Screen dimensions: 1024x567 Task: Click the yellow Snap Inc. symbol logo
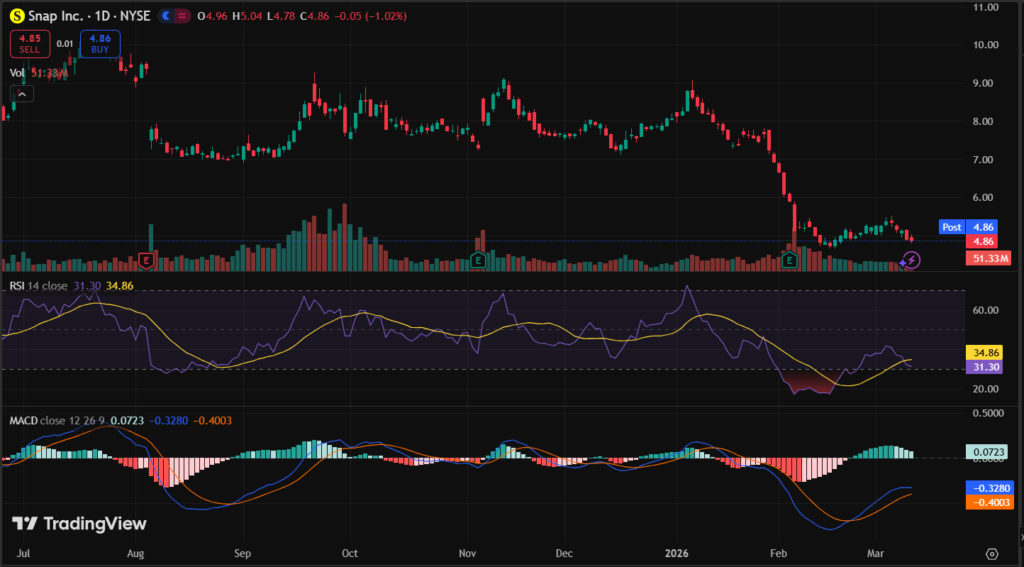pyautogui.click(x=17, y=16)
